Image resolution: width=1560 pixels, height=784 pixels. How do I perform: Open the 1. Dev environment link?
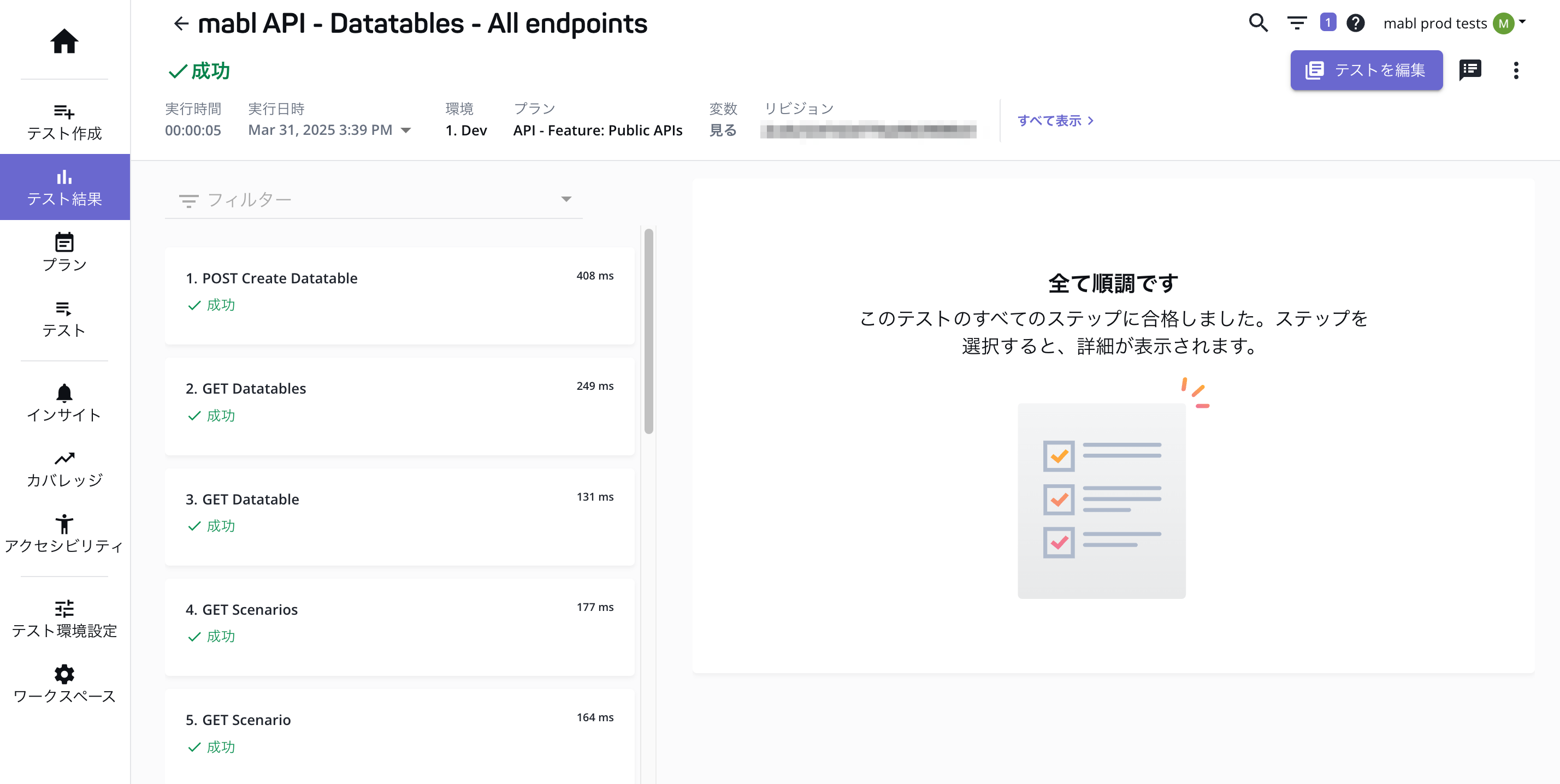(466, 130)
